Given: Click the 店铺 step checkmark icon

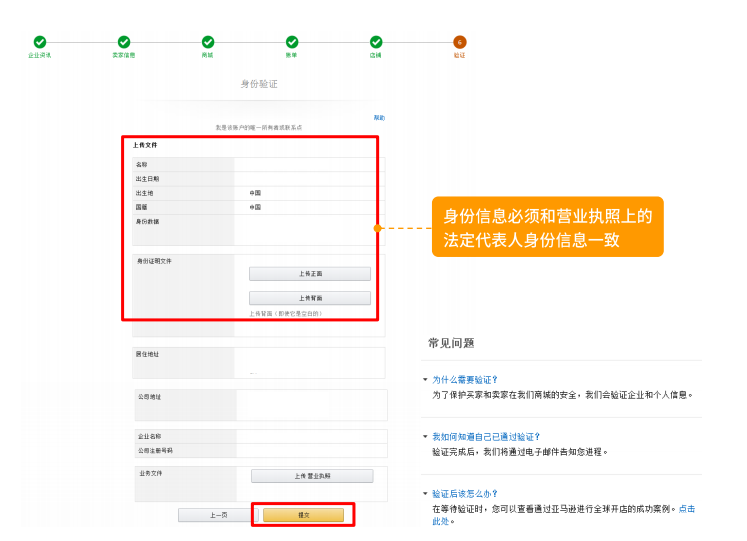Looking at the screenshot, I should [x=376, y=42].
